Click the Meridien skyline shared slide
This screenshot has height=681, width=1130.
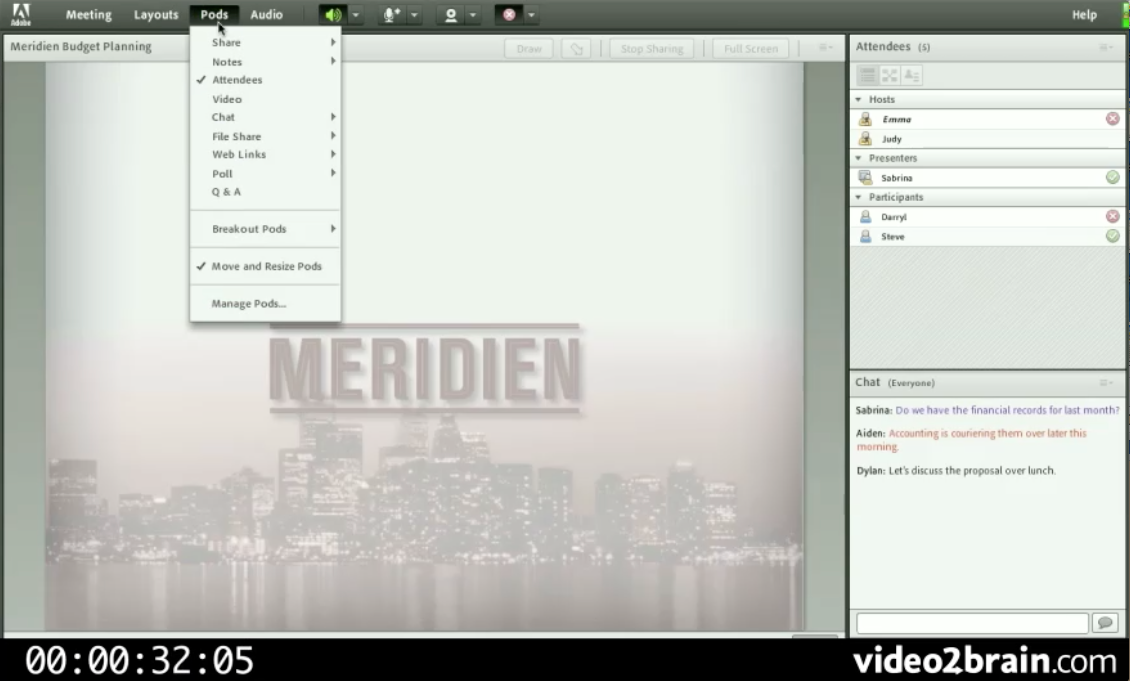pyautogui.click(x=425, y=347)
